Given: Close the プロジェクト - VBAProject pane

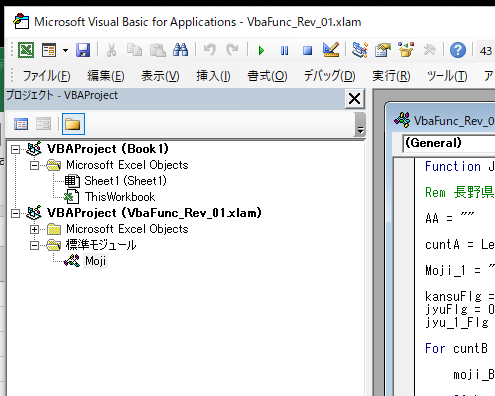Looking at the screenshot, I should click(x=354, y=99).
